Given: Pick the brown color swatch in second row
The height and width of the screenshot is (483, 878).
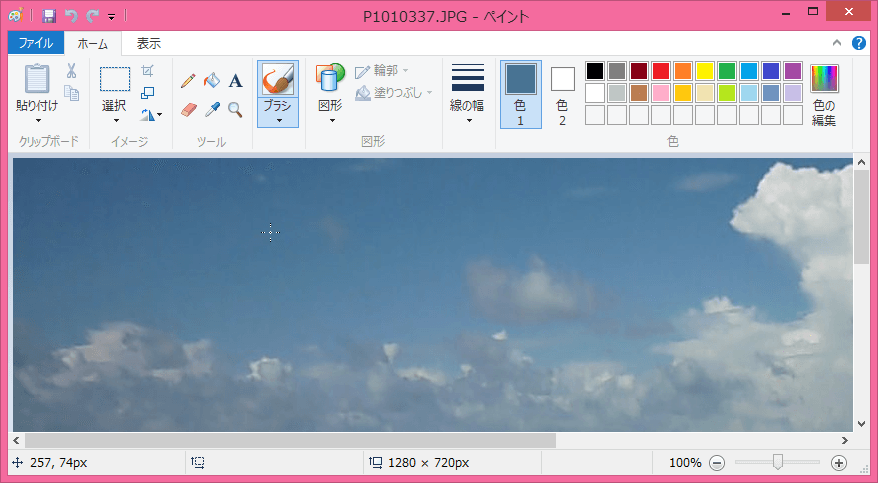Looking at the screenshot, I should (x=639, y=93).
